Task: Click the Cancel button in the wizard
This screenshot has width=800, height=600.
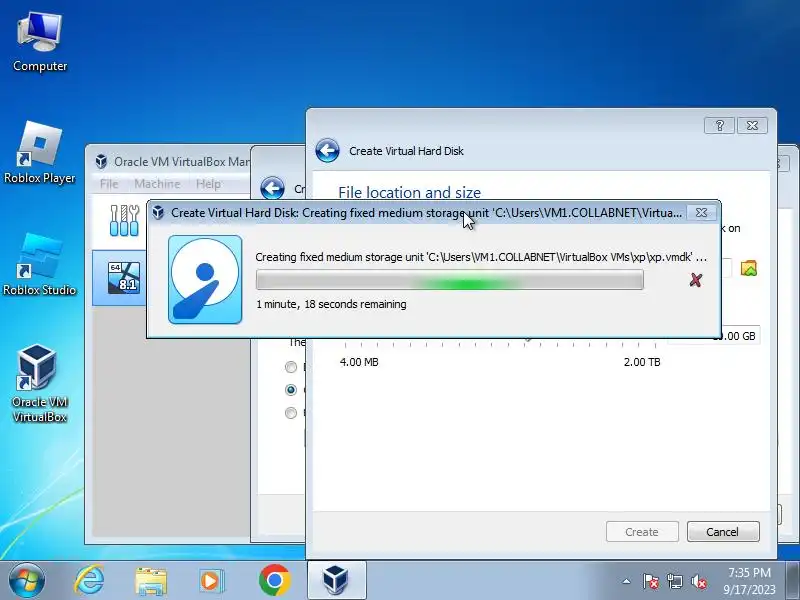Action: pos(722,532)
